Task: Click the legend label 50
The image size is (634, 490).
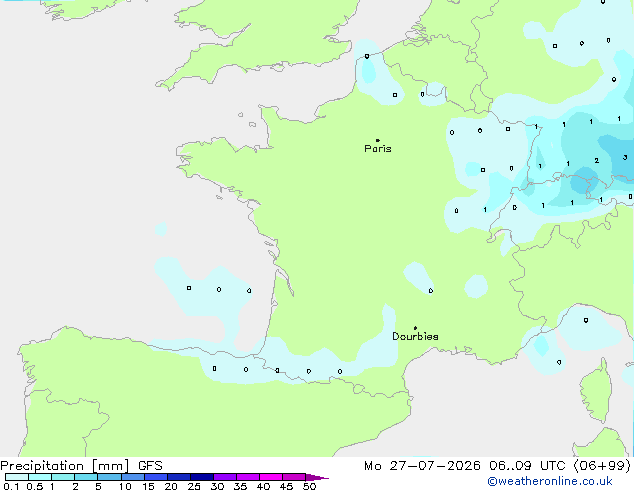Action: click(x=309, y=486)
